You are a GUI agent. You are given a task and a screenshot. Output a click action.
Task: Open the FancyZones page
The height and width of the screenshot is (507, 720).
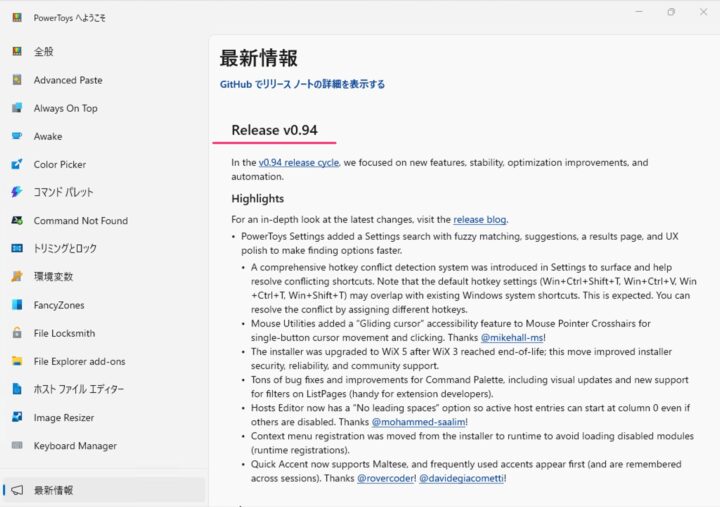(x=104, y=304)
